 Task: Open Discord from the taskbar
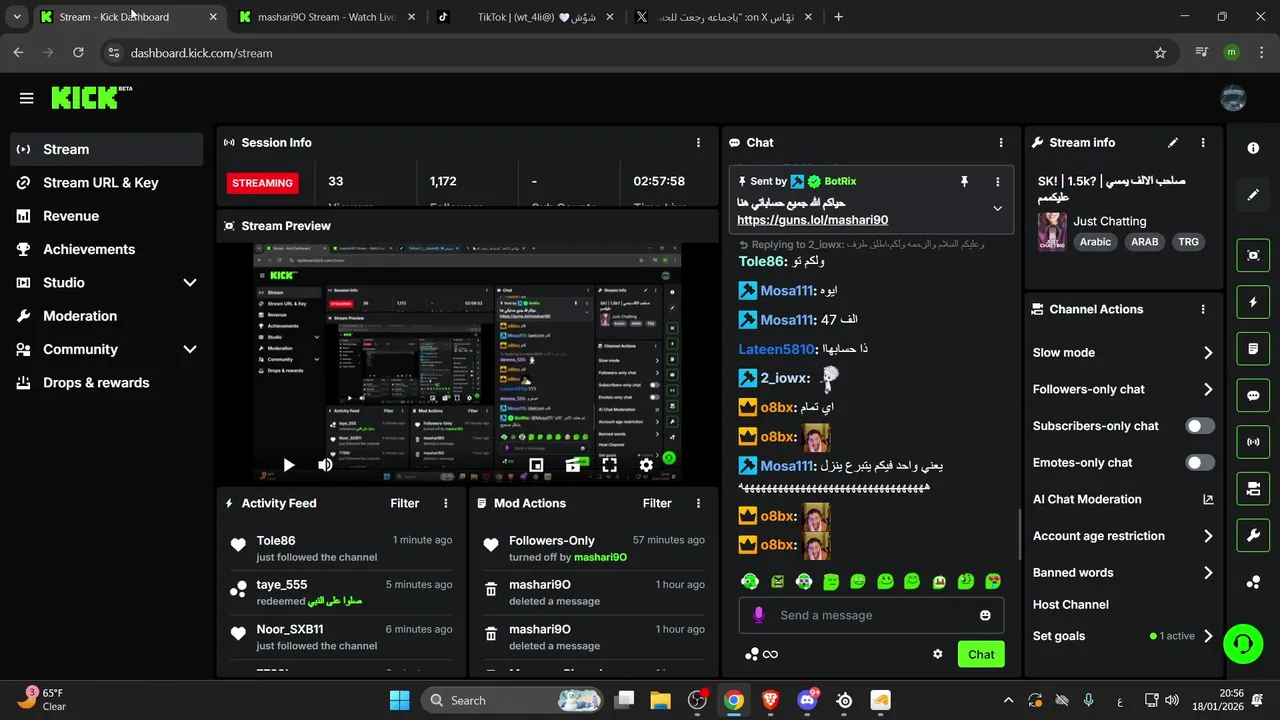point(807,700)
